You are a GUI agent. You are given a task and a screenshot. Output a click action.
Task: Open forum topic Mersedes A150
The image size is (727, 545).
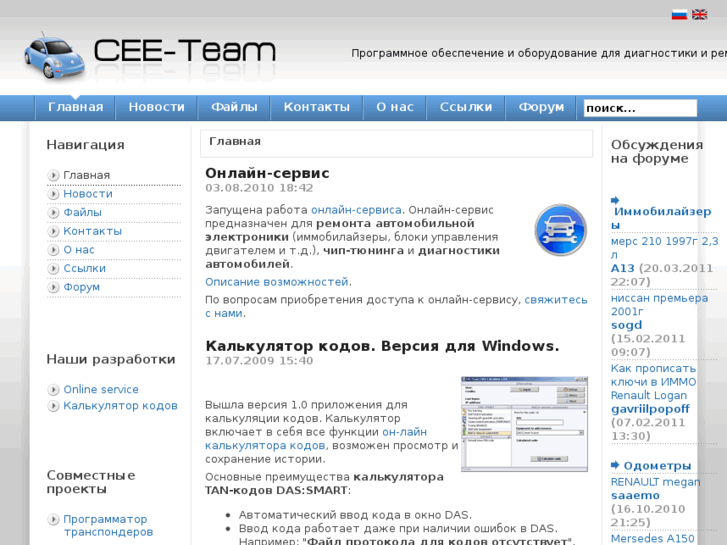tap(652, 539)
